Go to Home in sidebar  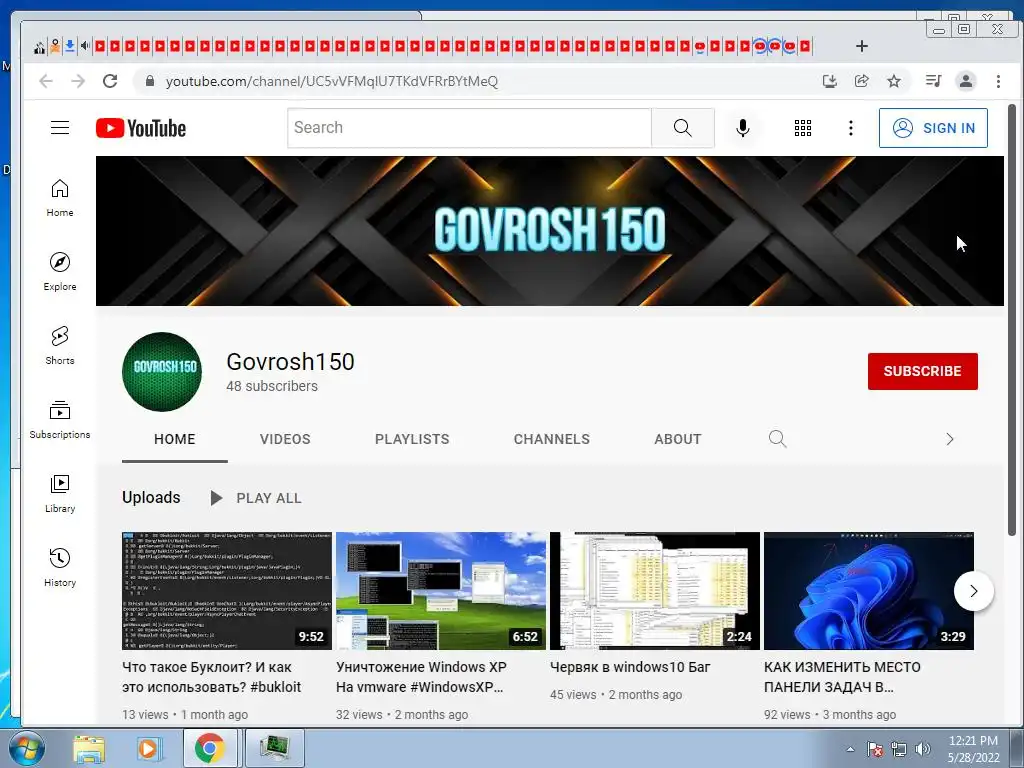click(x=60, y=198)
